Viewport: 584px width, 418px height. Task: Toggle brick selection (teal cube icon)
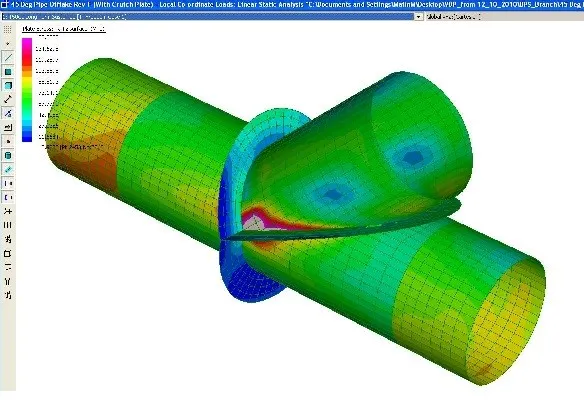point(7,85)
